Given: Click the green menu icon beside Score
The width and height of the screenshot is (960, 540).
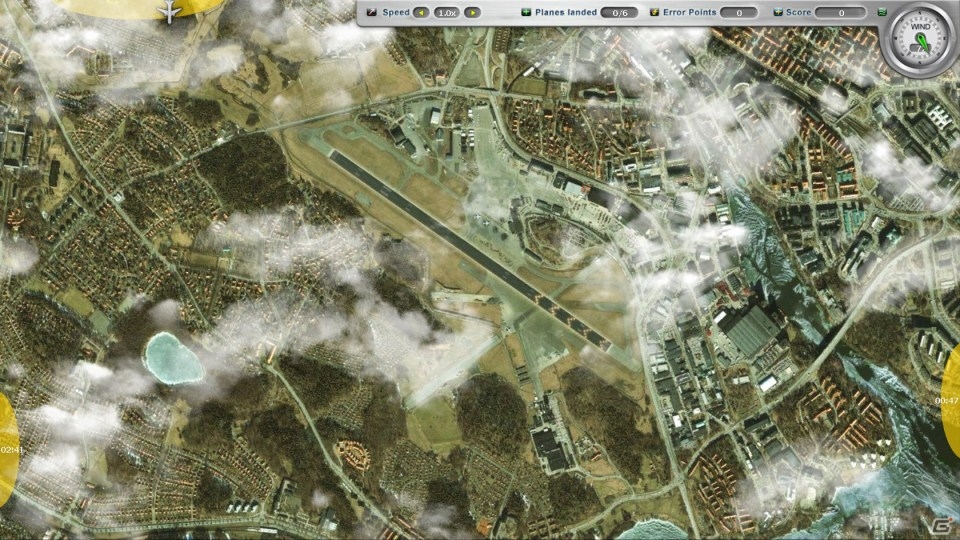Looking at the screenshot, I should click(882, 12).
